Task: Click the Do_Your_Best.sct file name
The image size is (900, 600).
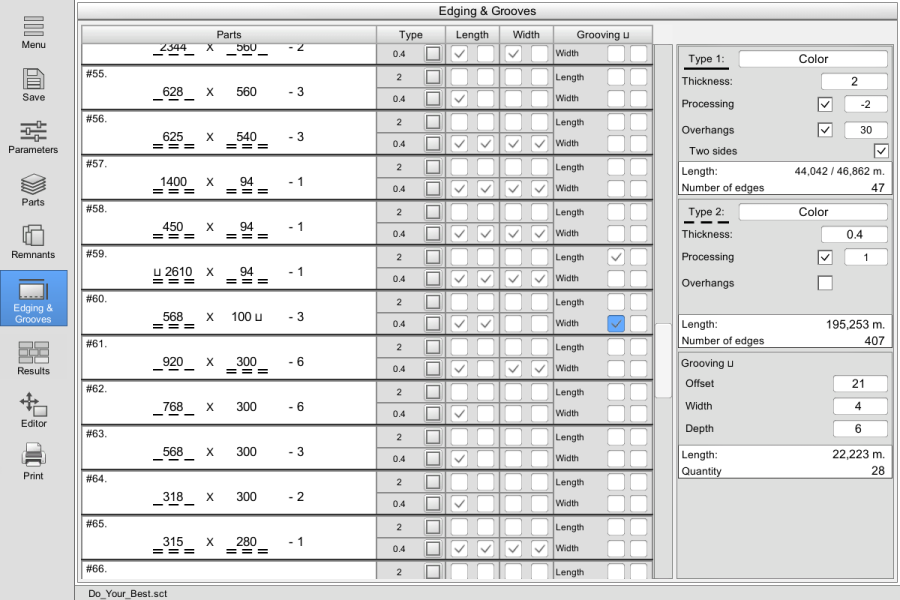Action: point(127,593)
